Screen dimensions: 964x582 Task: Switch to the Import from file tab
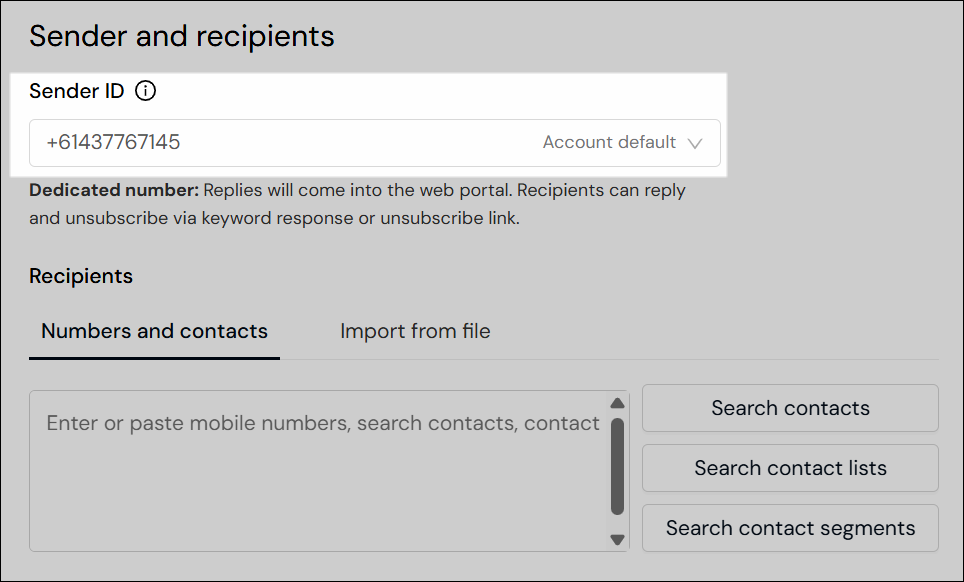(x=414, y=331)
